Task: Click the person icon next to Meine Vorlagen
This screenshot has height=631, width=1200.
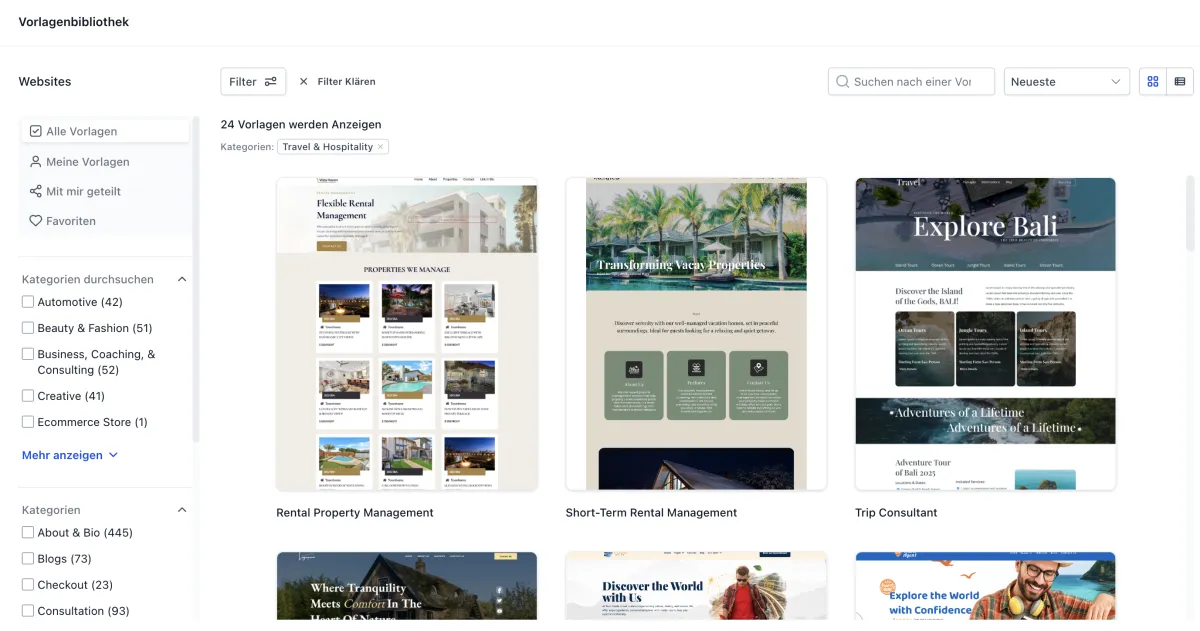Action: point(36,161)
